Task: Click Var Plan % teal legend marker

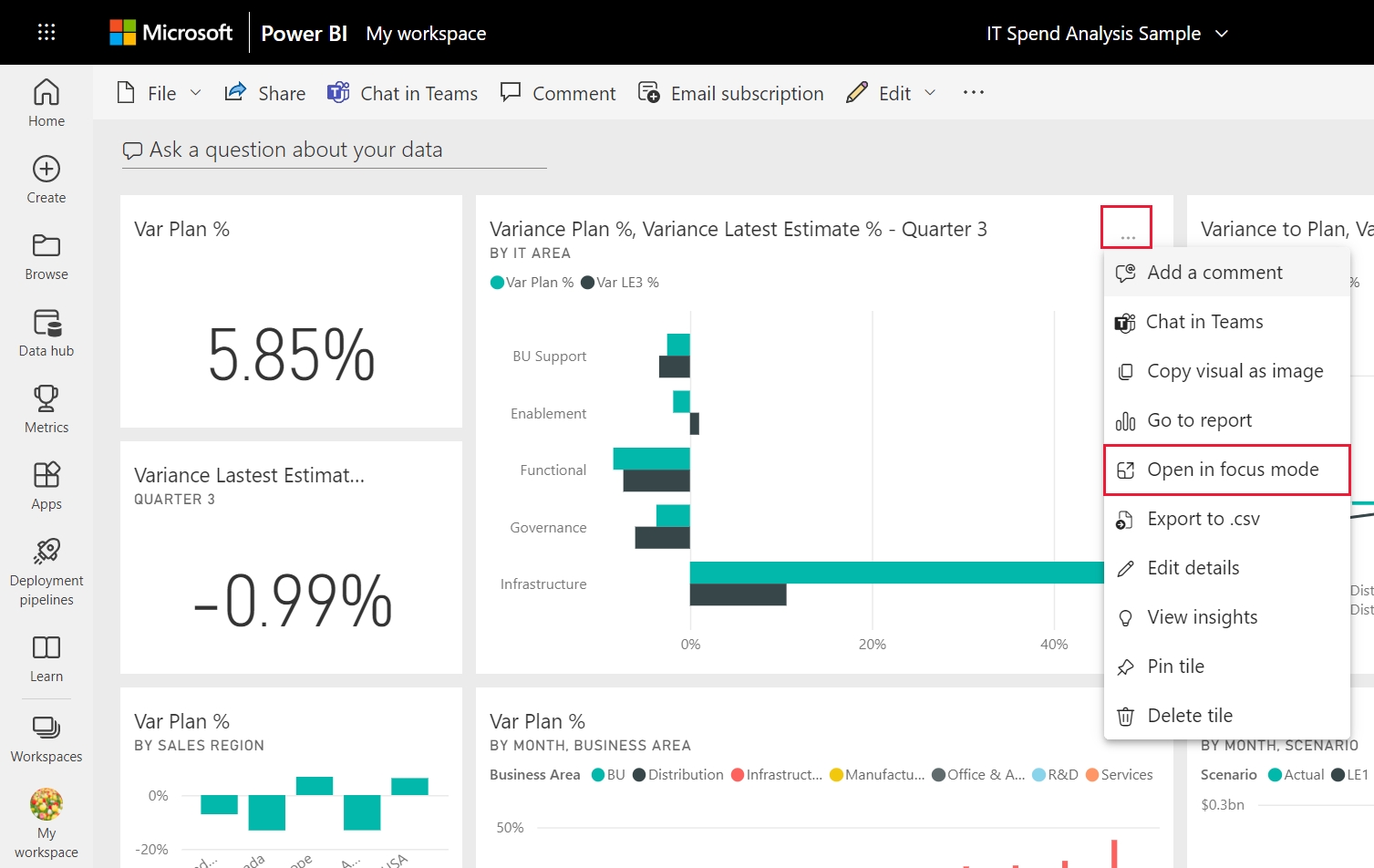Action: point(497,283)
